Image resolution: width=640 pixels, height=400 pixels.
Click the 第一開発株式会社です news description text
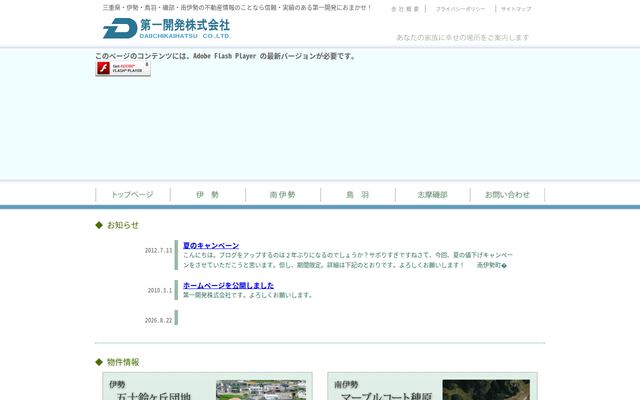(x=248, y=295)
